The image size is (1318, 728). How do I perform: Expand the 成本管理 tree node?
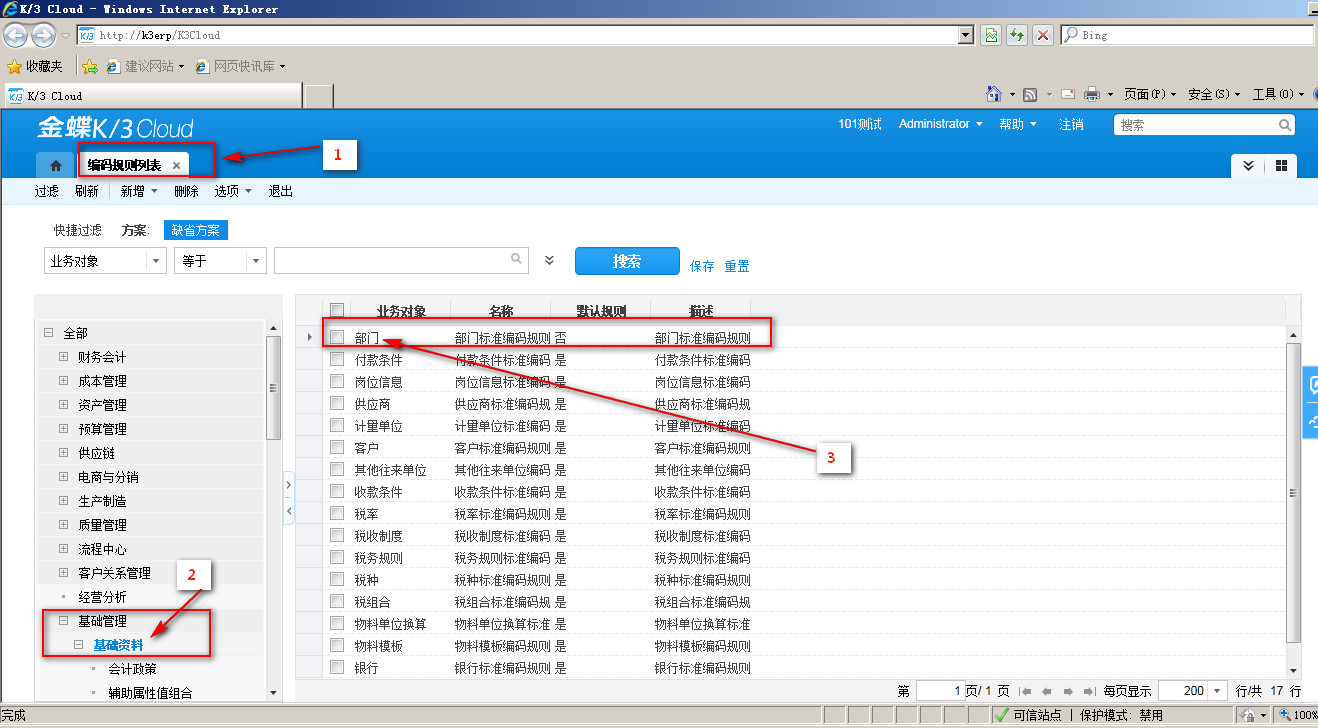tap(64, 381)
